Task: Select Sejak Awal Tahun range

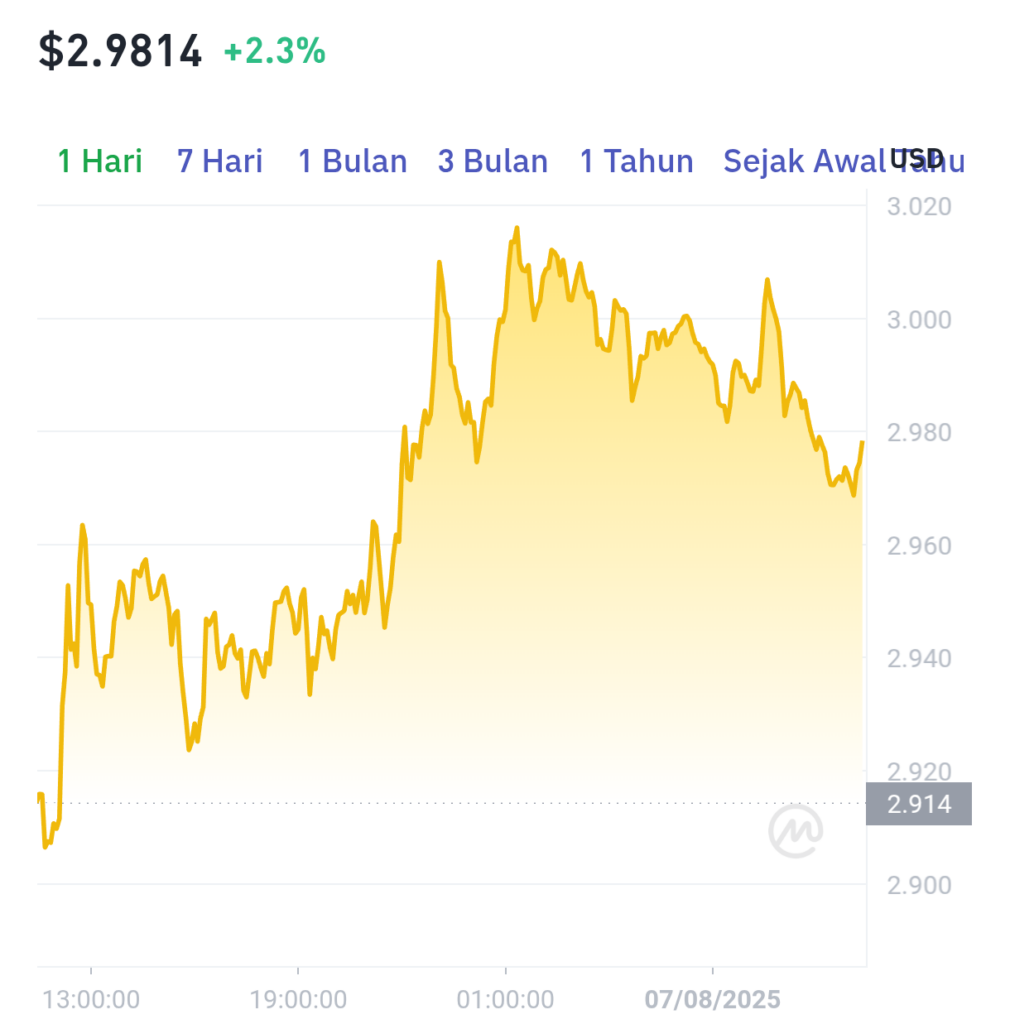Action: [x=844, y=161]
